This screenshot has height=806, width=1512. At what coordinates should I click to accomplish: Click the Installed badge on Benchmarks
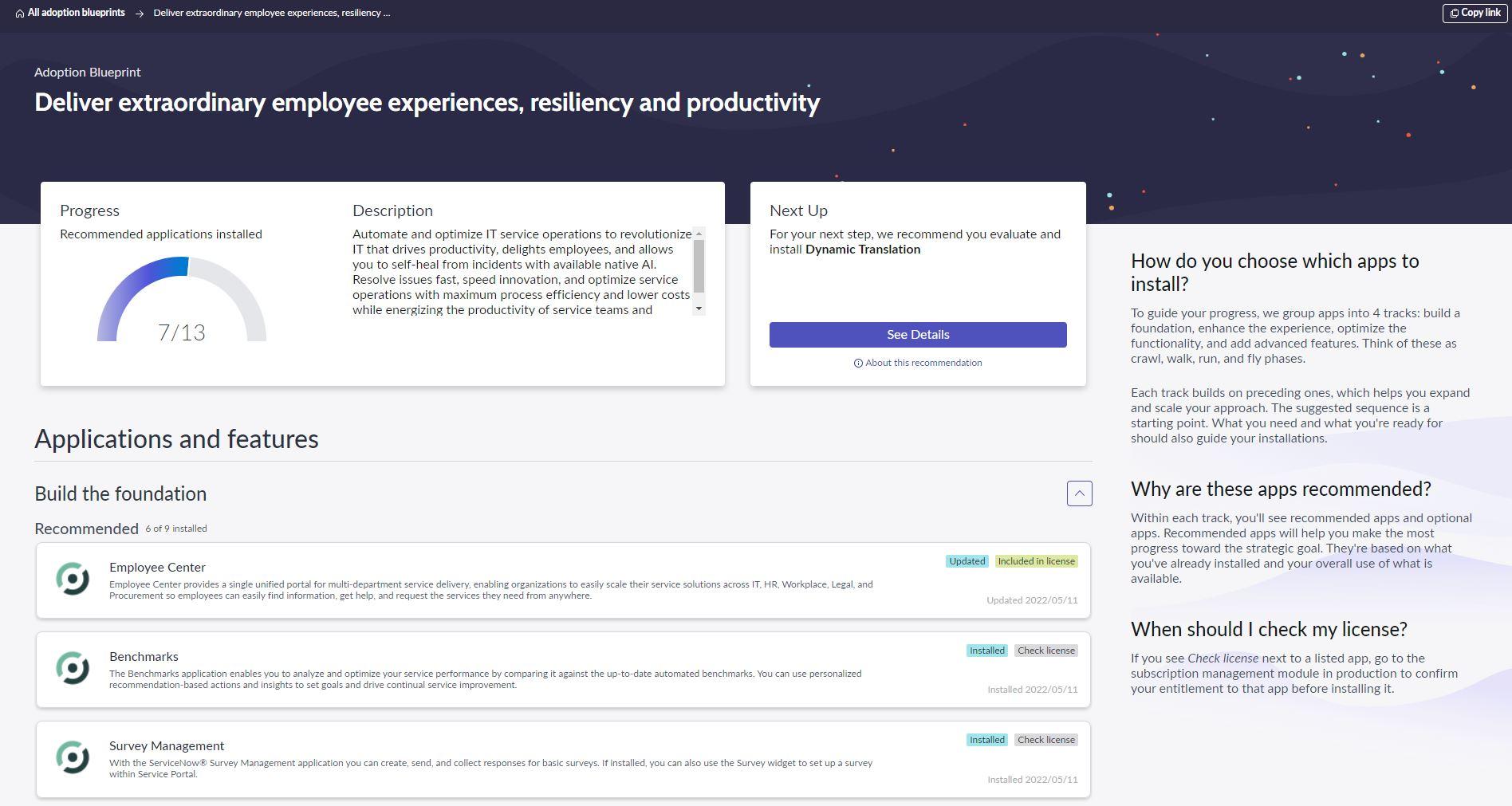(986, 650)
